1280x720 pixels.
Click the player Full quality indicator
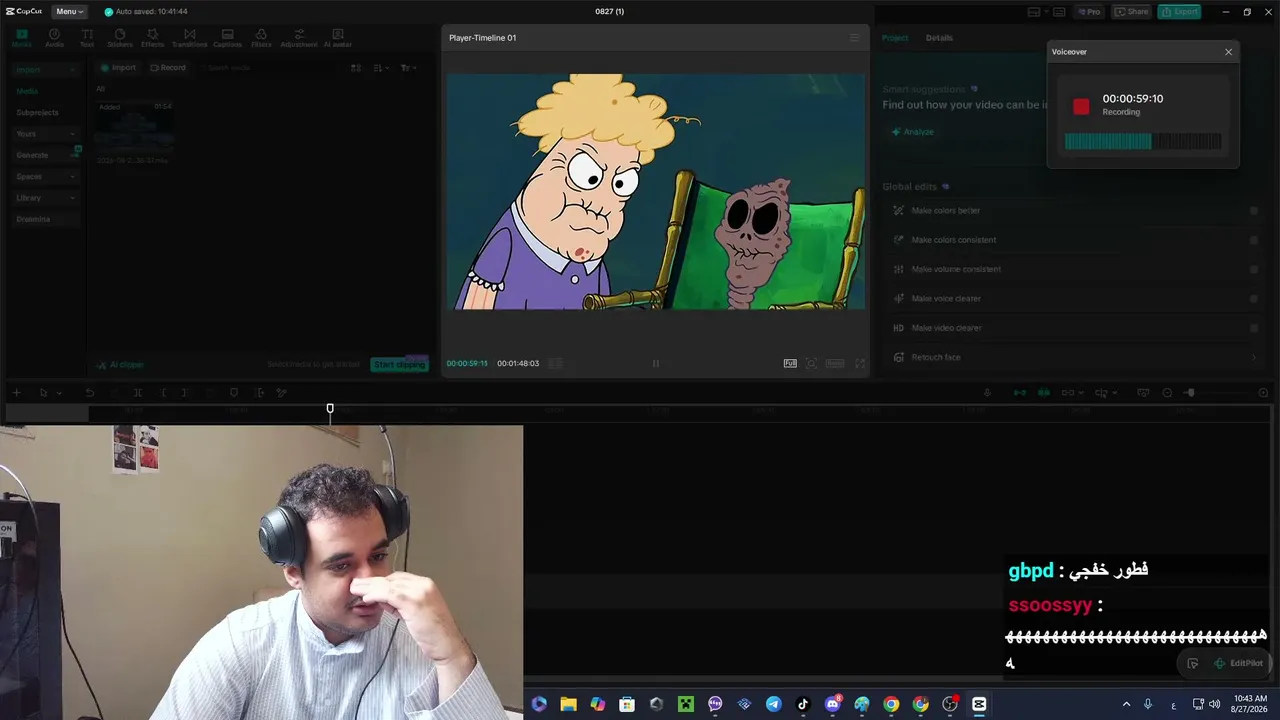[790, 364]
